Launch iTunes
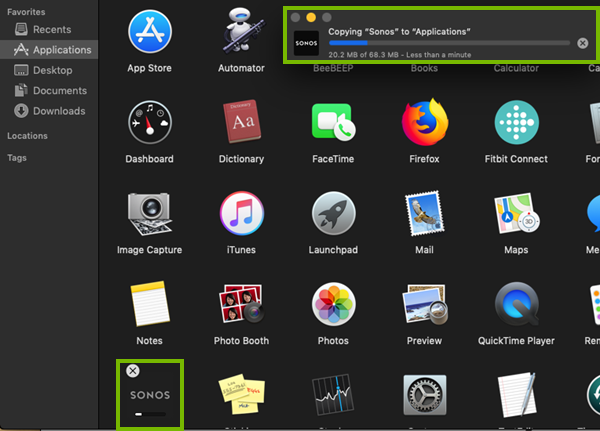 point(241,213)
